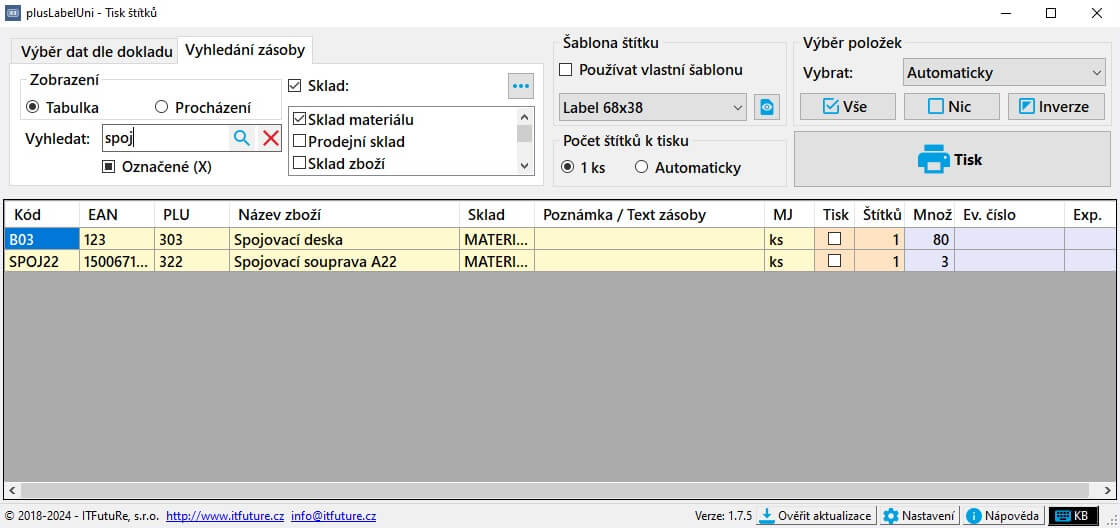
Task: Open Nastavení gear settings
Action: point(919,516)
